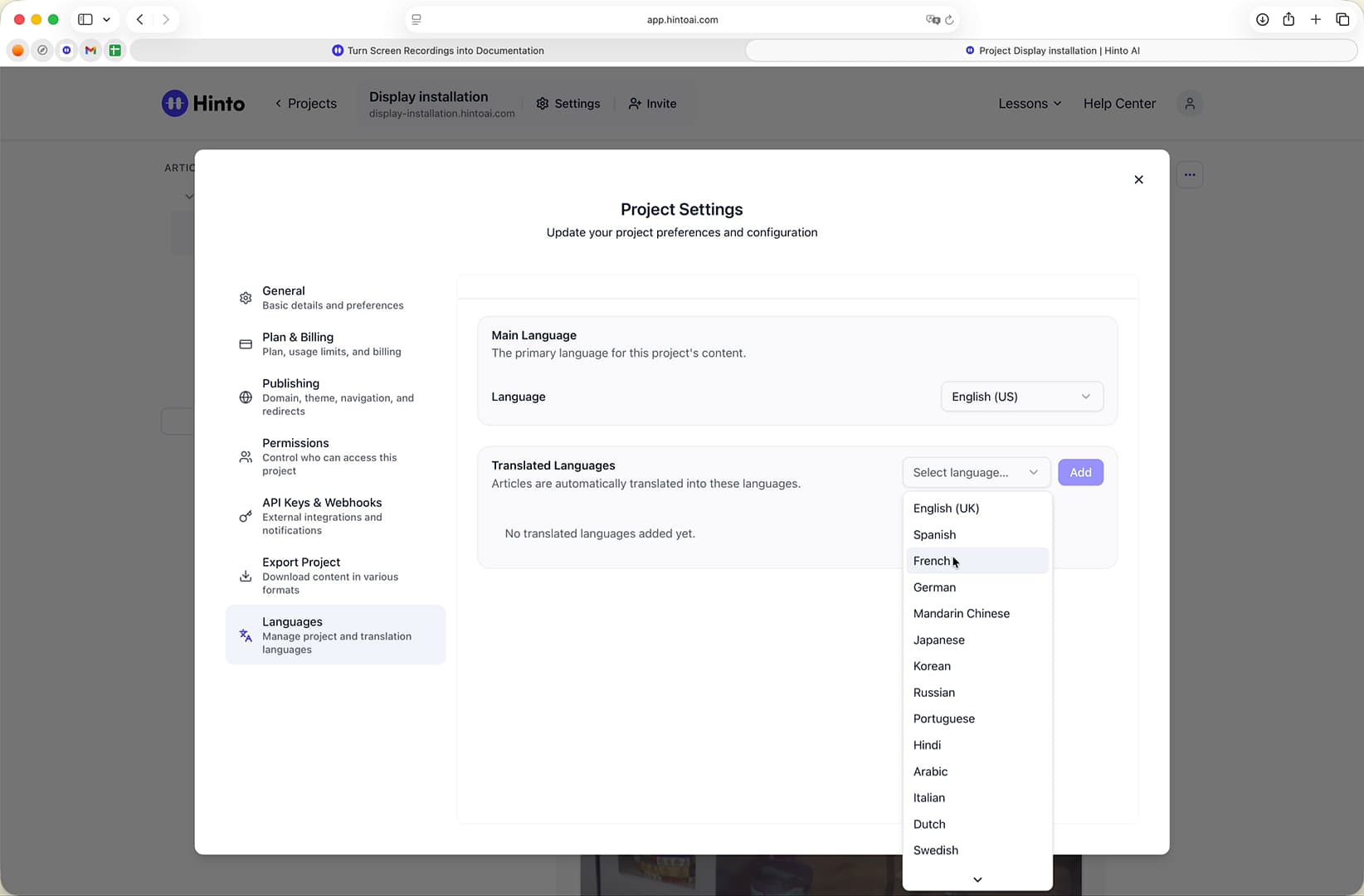Open the user profile avatar icon
Viewport: 1364px width, 896px height.
coord(1190,104)
